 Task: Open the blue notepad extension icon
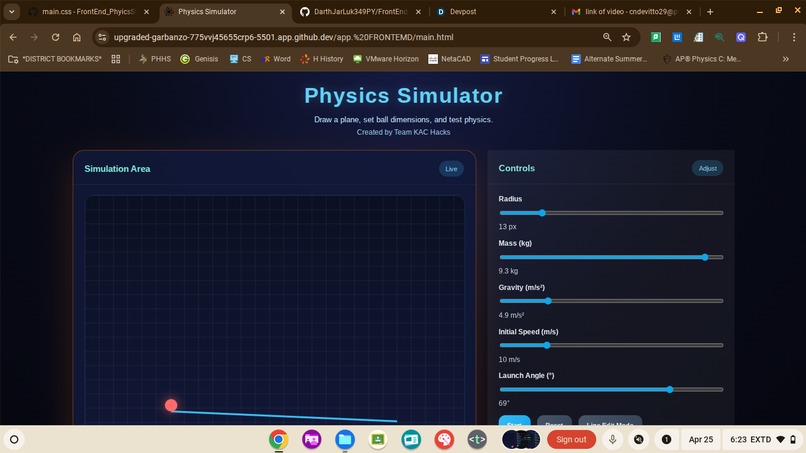pos(677,37)
